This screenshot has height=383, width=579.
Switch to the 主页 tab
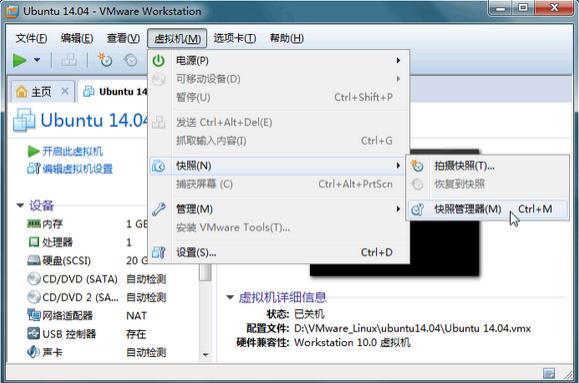tap(41, 91)
